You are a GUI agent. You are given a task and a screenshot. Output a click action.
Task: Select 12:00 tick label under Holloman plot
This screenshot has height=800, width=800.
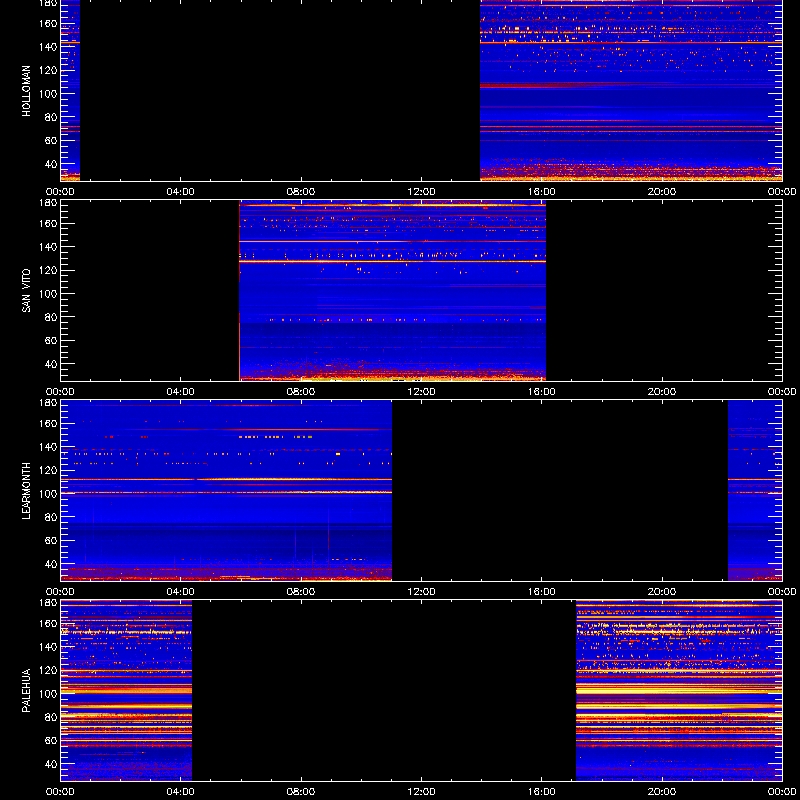pos(421,192)
